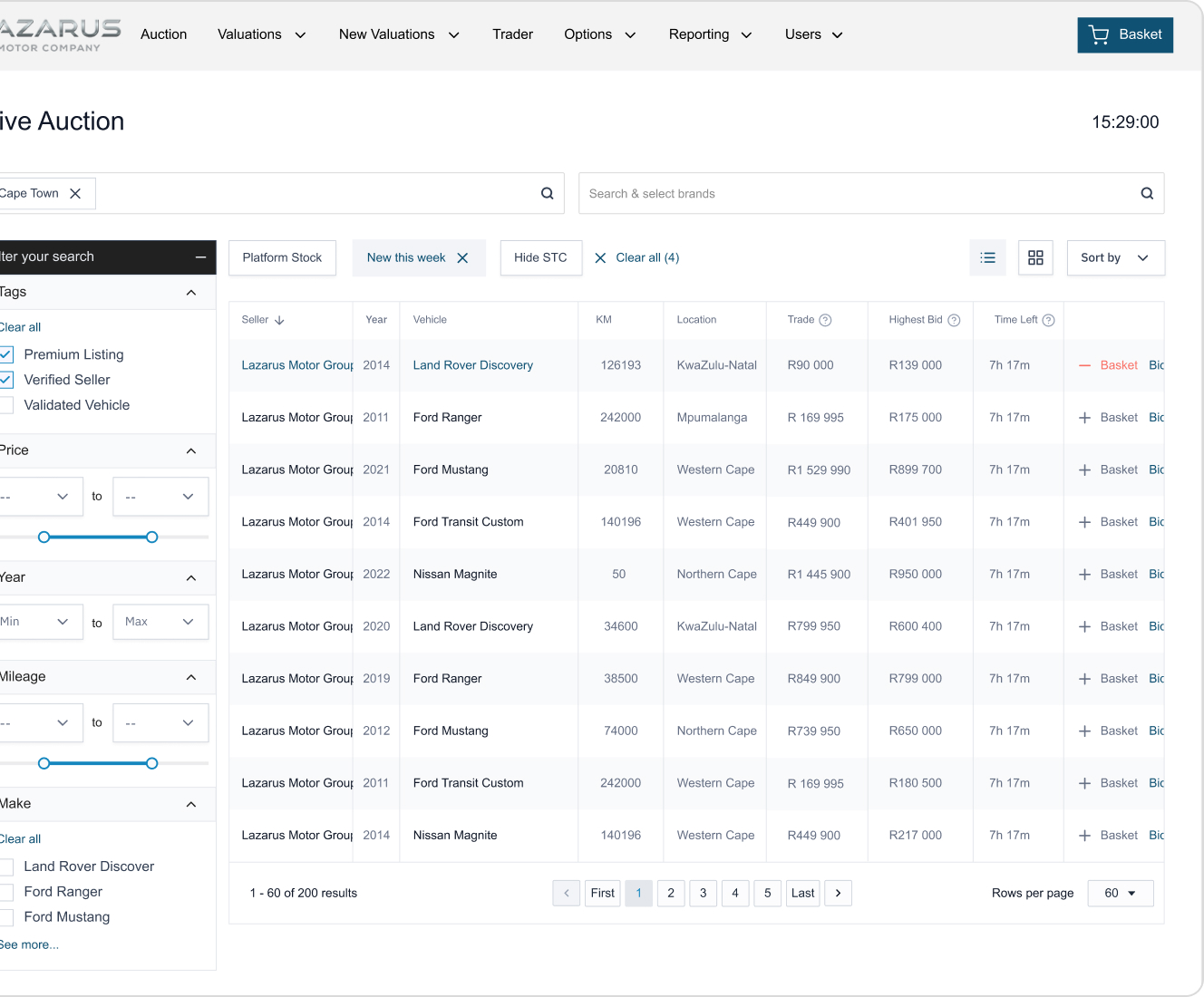Go to page 3
This screenshot has height=997, width=1204.
coord(703,893)
